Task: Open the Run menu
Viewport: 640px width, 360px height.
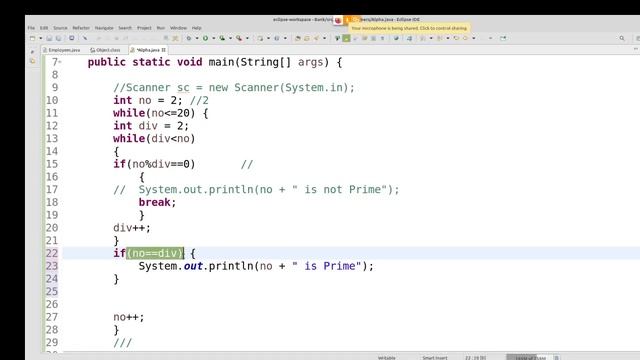Action: (x=161, y=28)
